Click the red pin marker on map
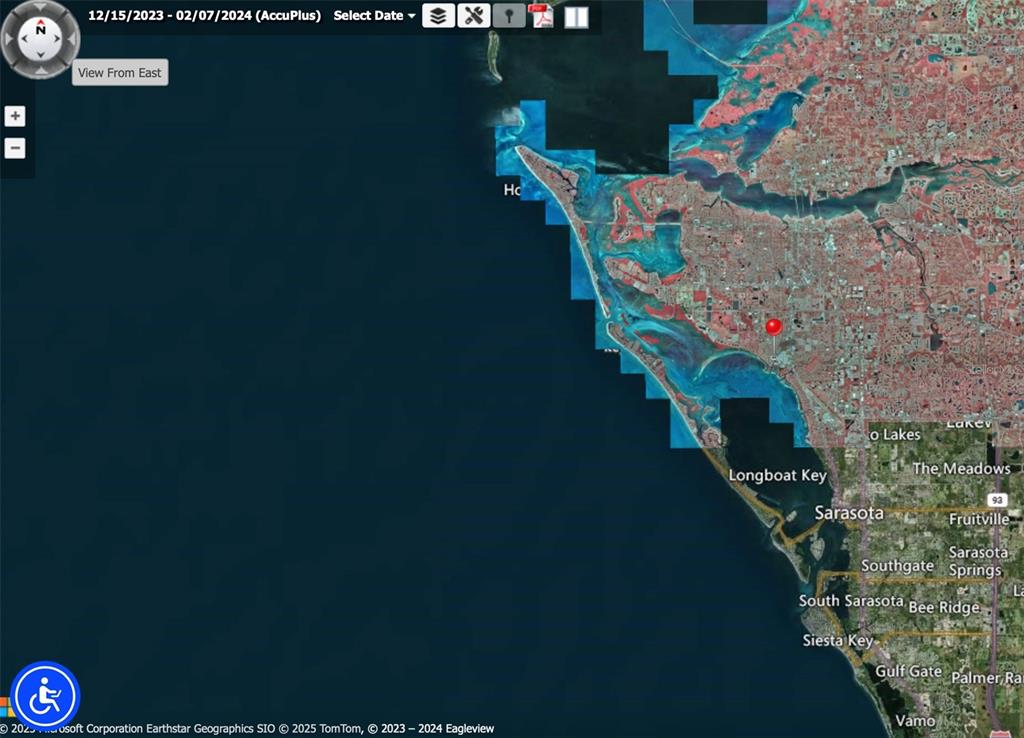The height and width of the screenshot is (738, 1024). tap(773, 327)
